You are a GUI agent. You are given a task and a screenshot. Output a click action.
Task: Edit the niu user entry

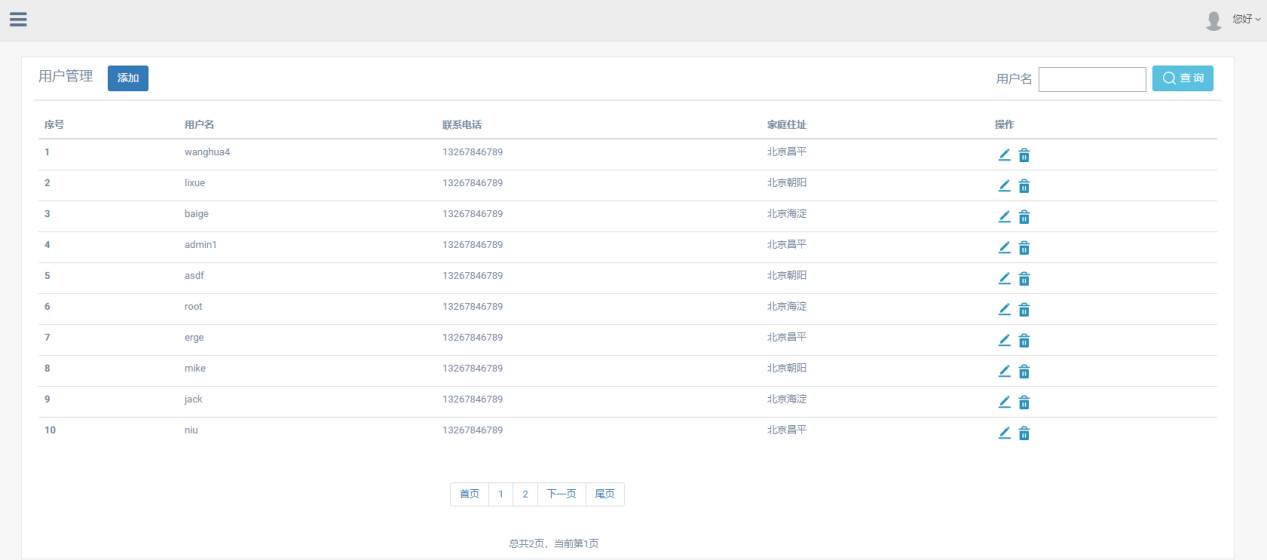(1005, 434)
